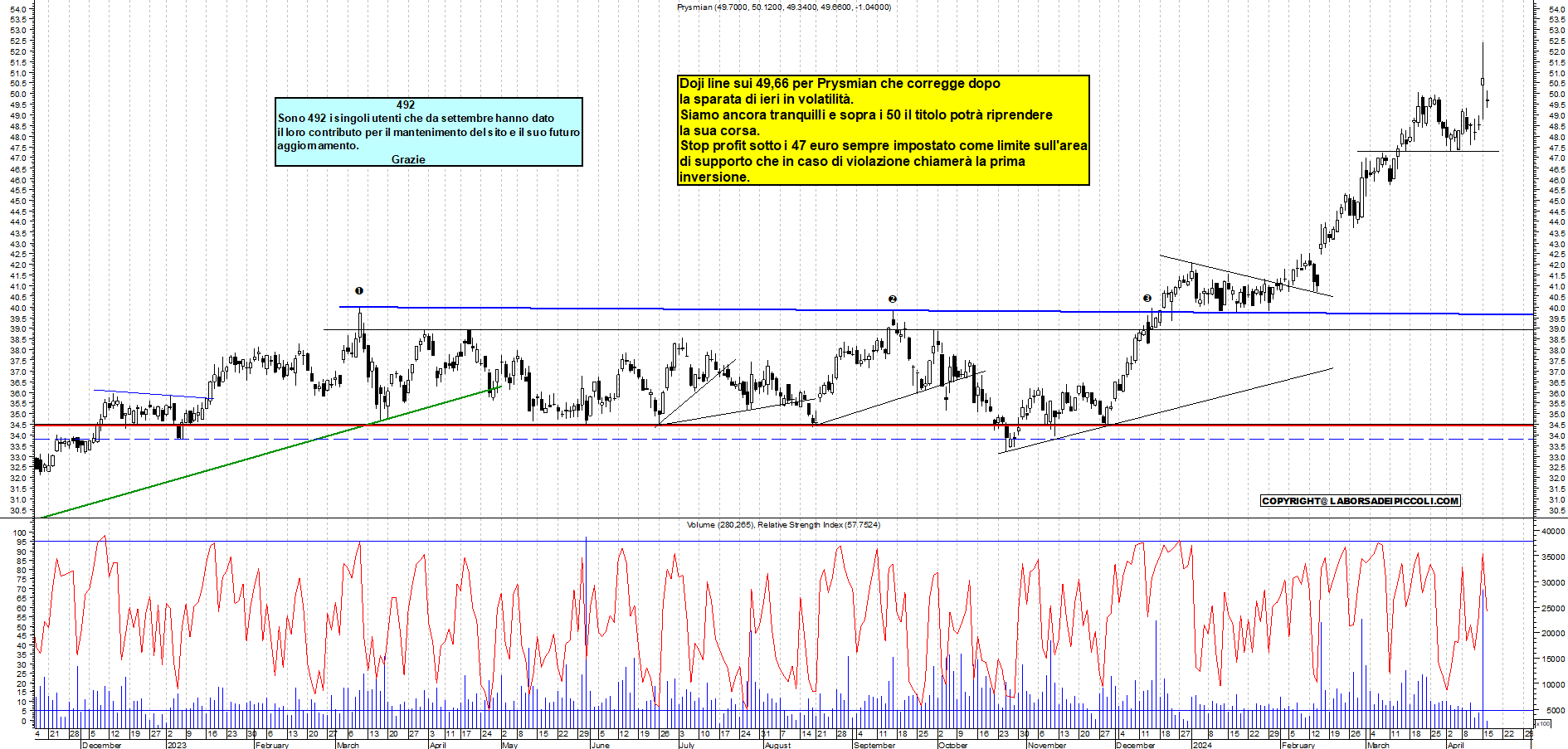Click 5000 on the volume axis

1556,710
